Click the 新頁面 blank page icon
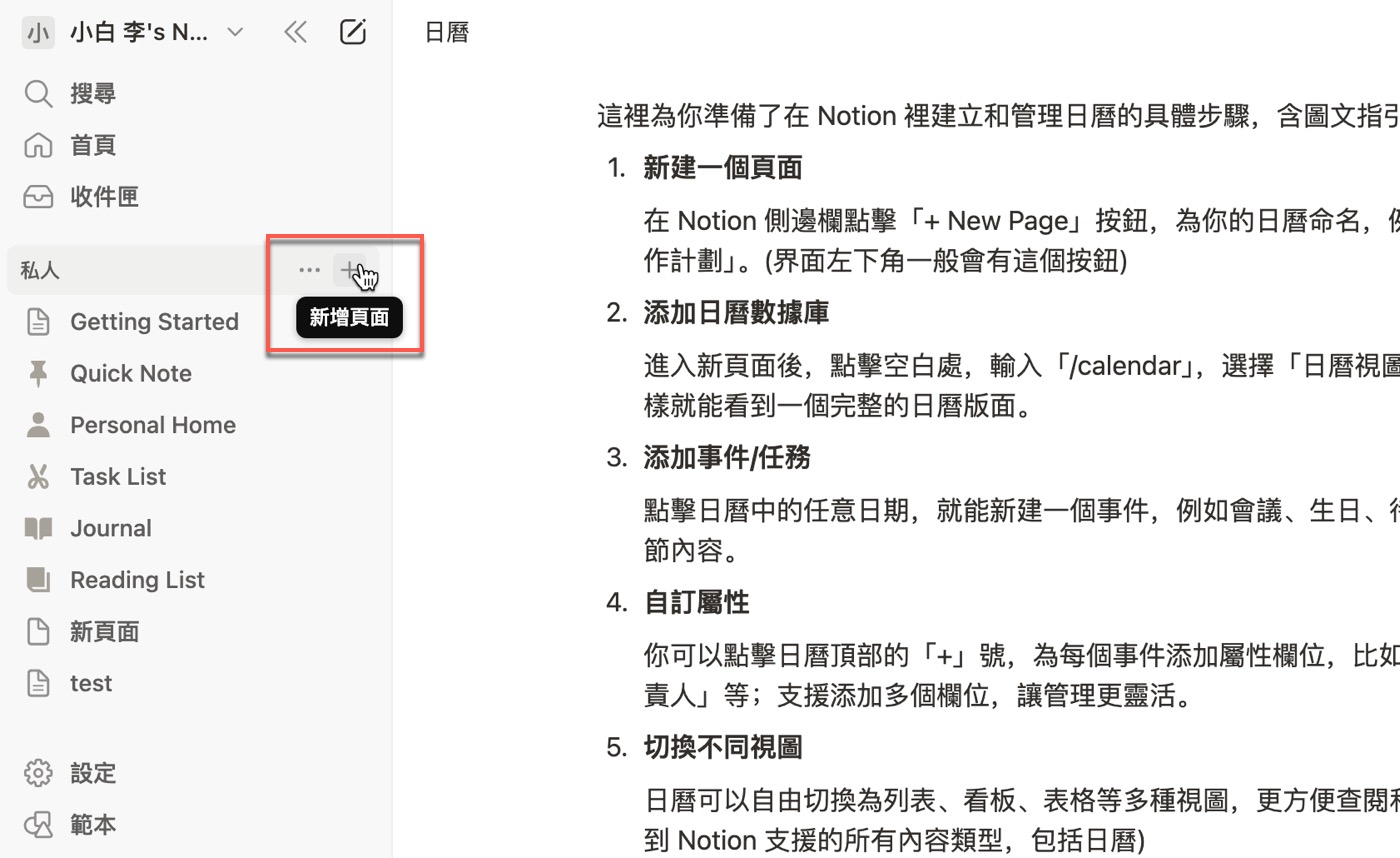This screenshot has width=1400, height=858. pos(38,632)
